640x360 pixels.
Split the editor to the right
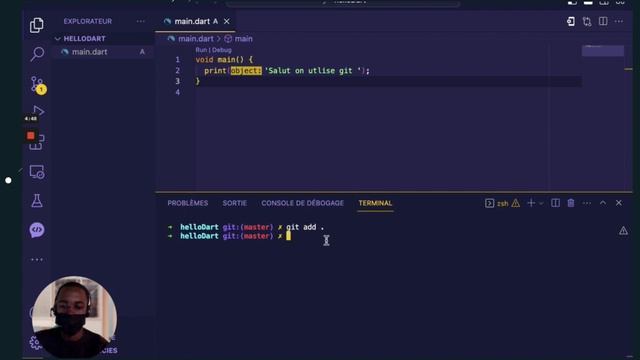[603, 21]
